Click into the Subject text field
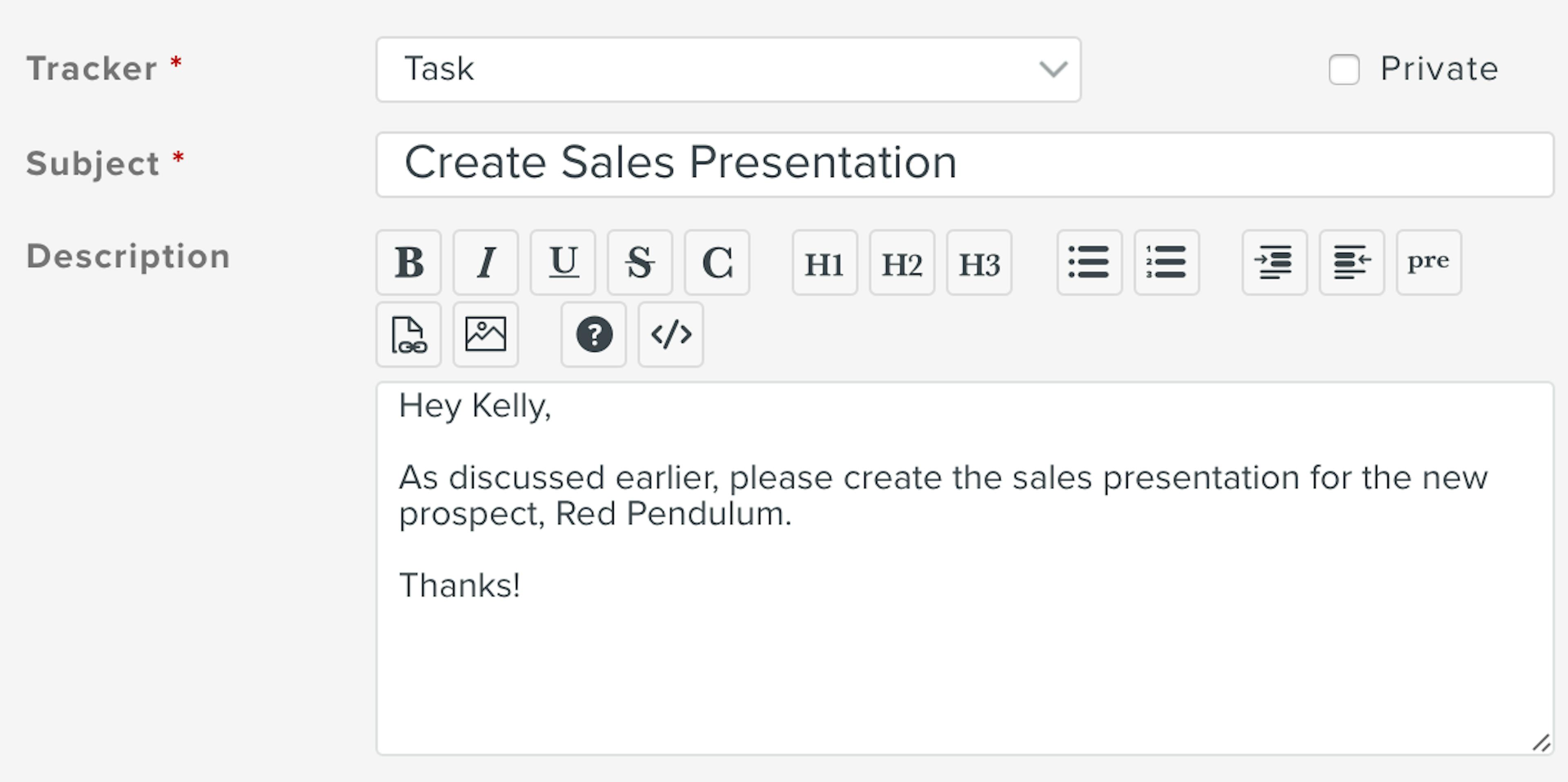The width and height of the screenshot is (1568, 782). tap(964, 164)
